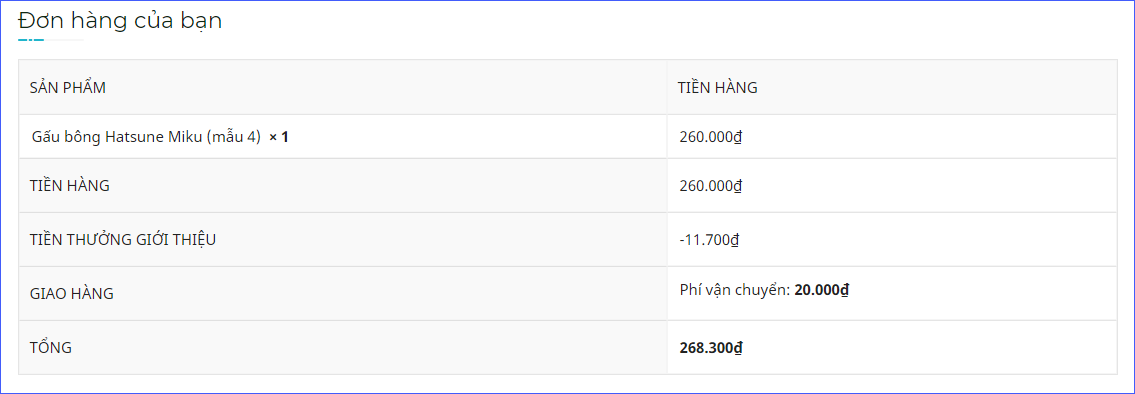
Task: Select the TIỀN HÀNG subtotal row label
Action: tap(69, 185)
